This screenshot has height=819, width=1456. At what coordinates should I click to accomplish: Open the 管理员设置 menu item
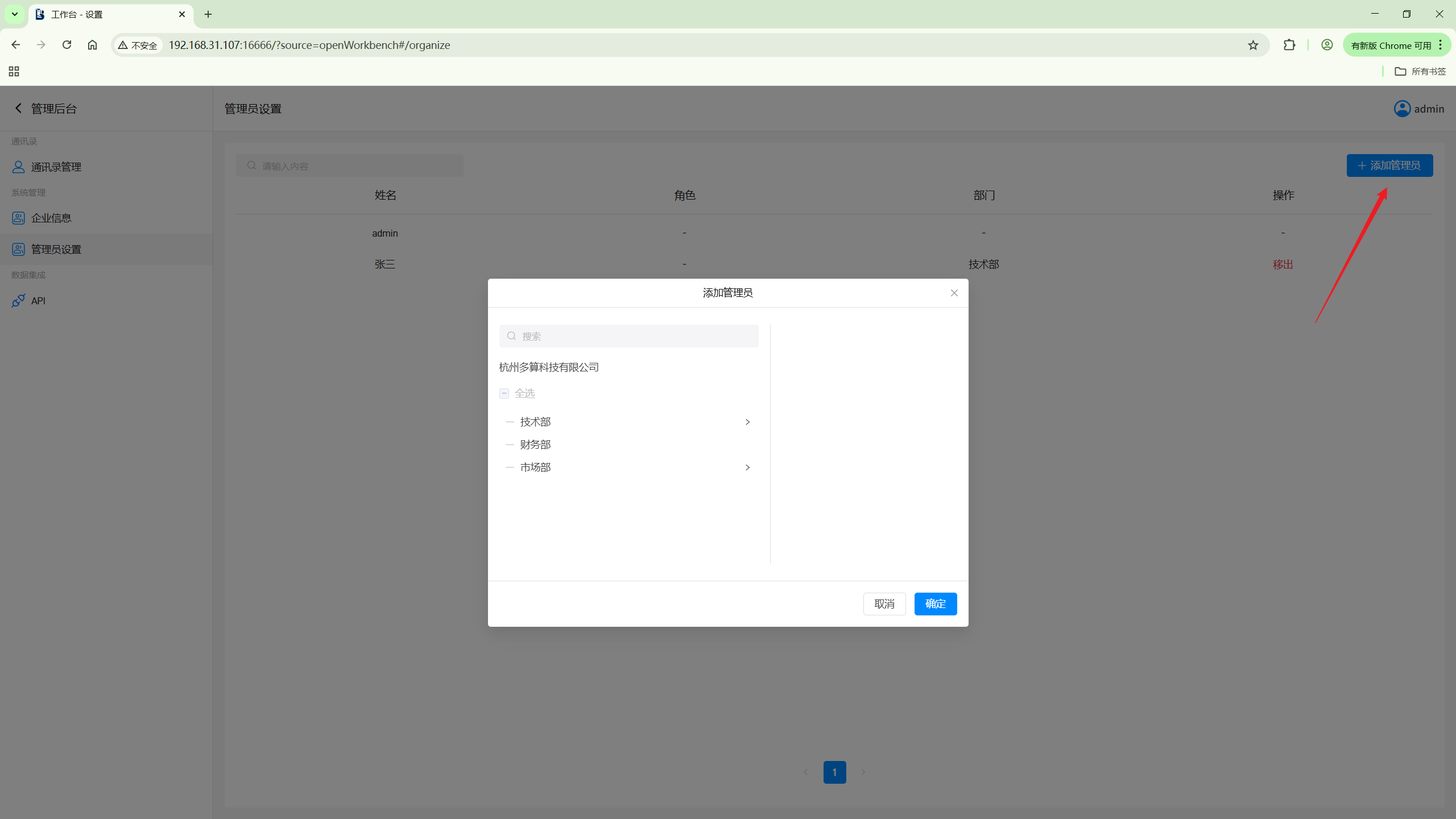56,249
